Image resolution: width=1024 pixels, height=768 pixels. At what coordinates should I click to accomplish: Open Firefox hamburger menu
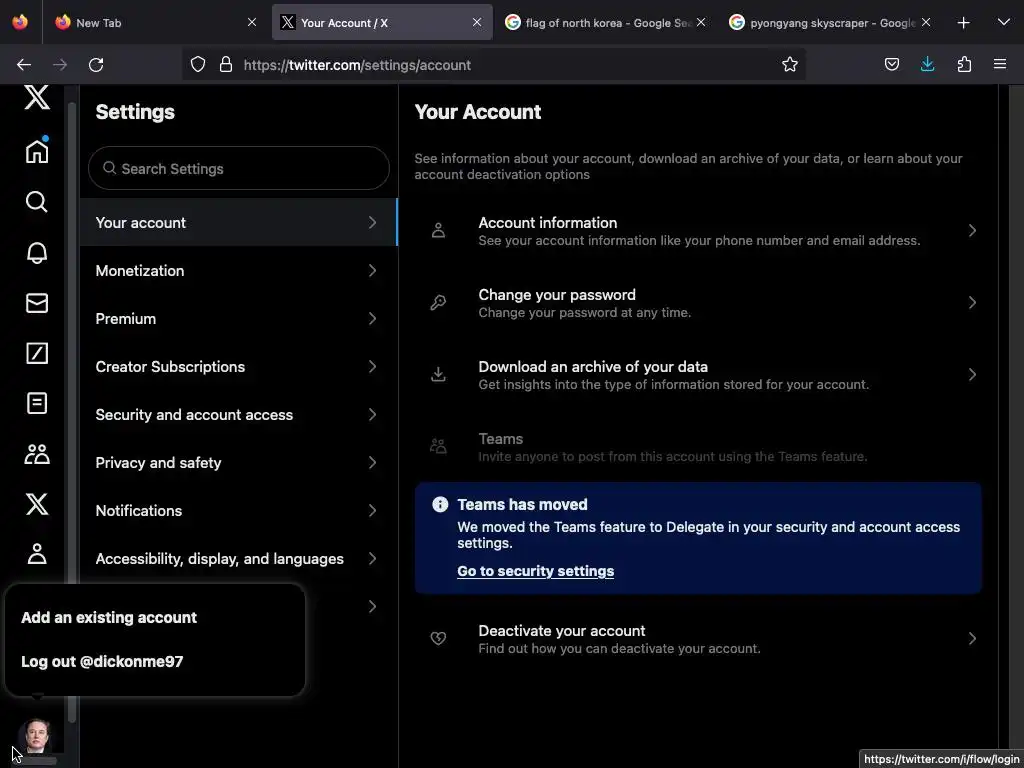tap(1000, 64)
